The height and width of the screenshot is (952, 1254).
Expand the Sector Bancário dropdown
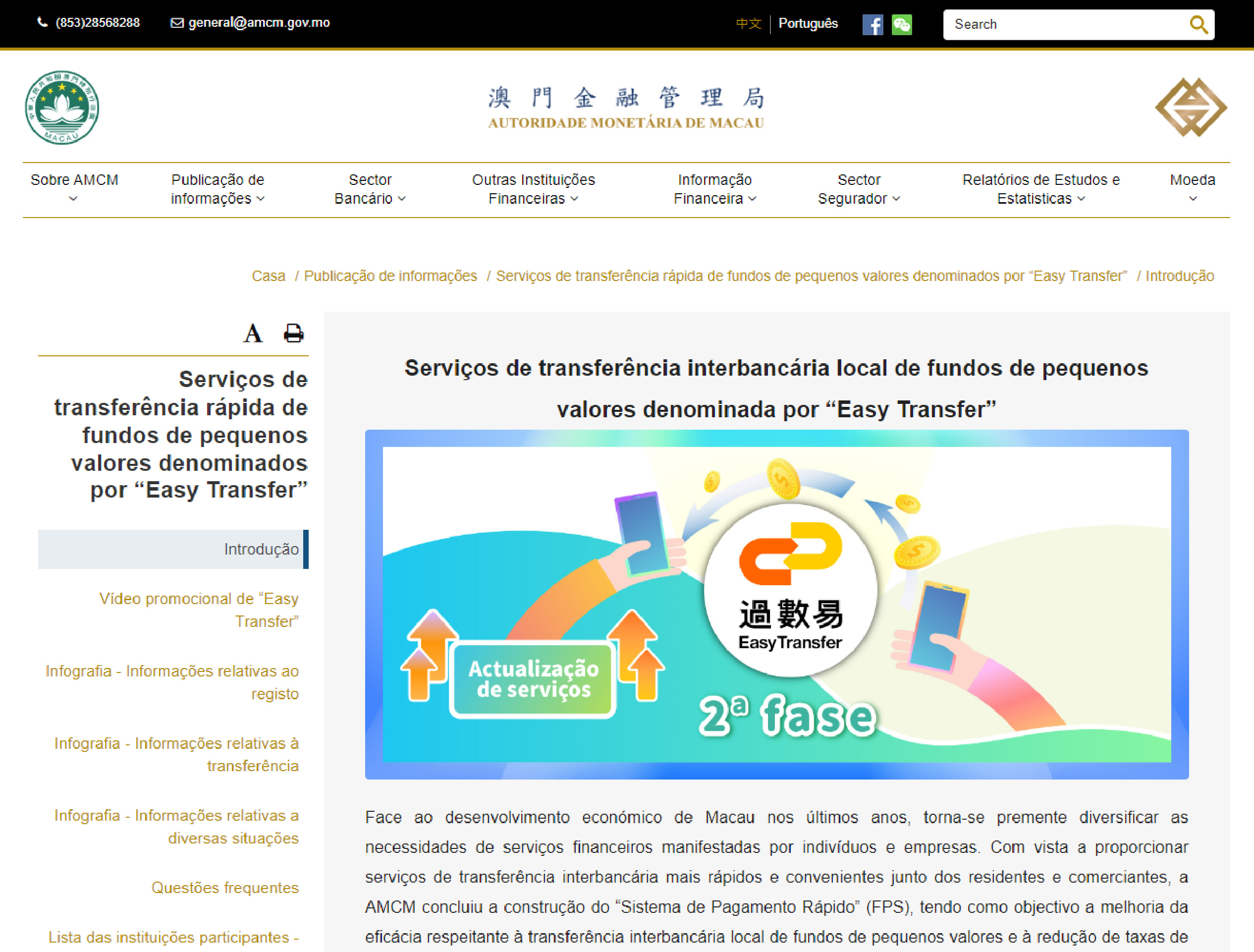(x=370, y=188)
